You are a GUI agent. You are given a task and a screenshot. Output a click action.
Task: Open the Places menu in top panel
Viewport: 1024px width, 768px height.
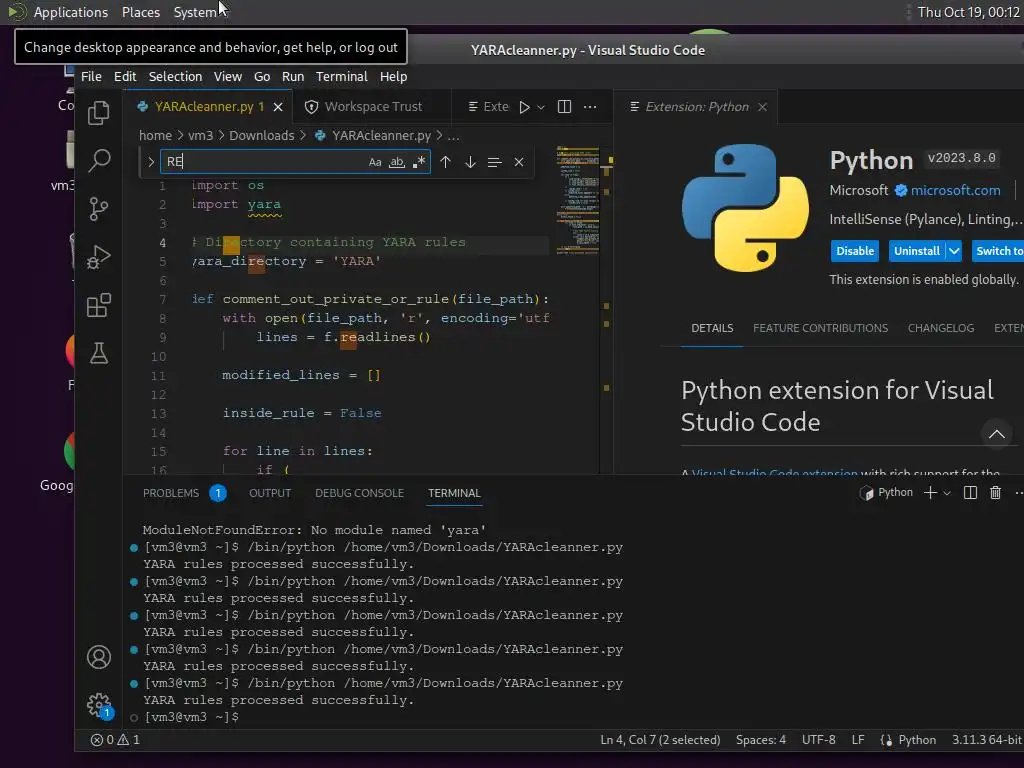click(x=140, y=12)
